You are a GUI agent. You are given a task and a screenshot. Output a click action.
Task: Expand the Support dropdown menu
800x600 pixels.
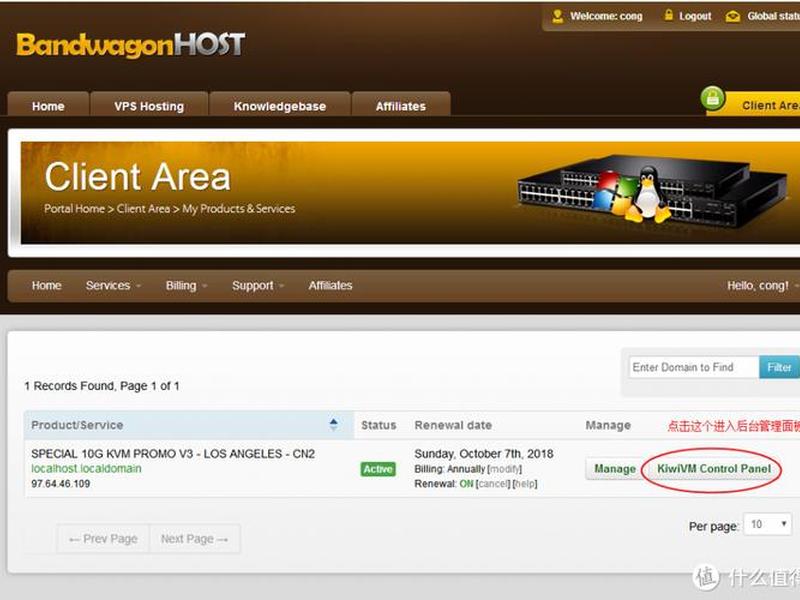pyautogui.click(x=258, y=286)
